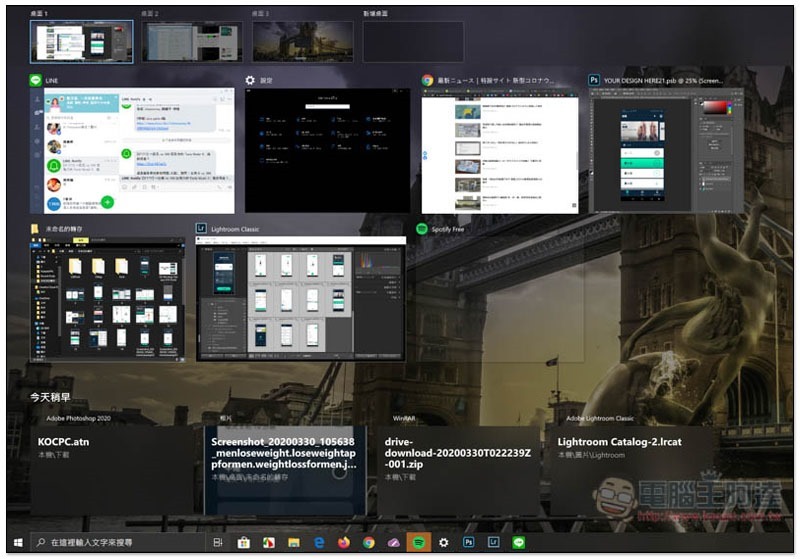The height and width of the screenshot is (559, 800).
Task: Add a new desktop via 新增桌面
Action: pos(413,42)
